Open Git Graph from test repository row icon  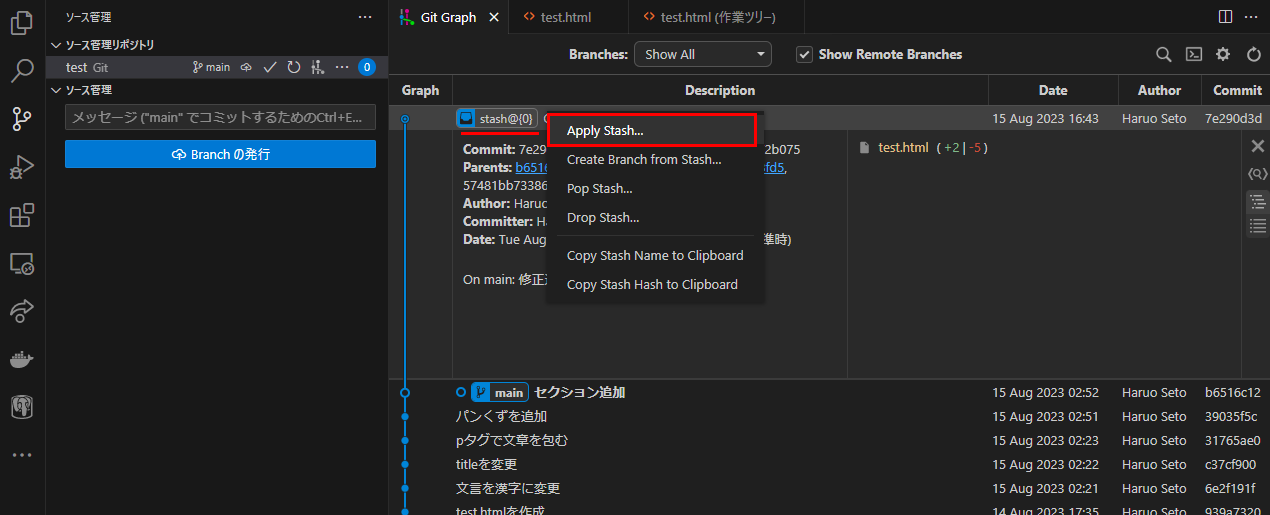coord(318,67)
